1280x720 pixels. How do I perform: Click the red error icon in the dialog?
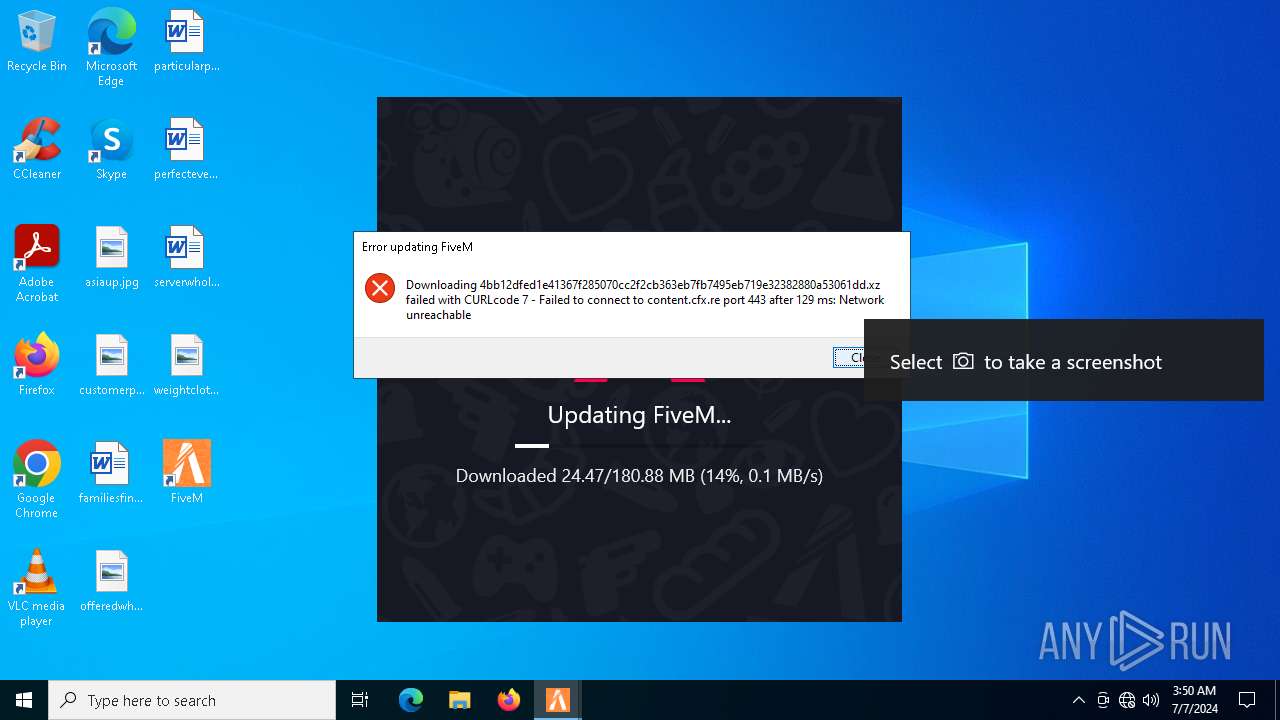pos(380,288)
